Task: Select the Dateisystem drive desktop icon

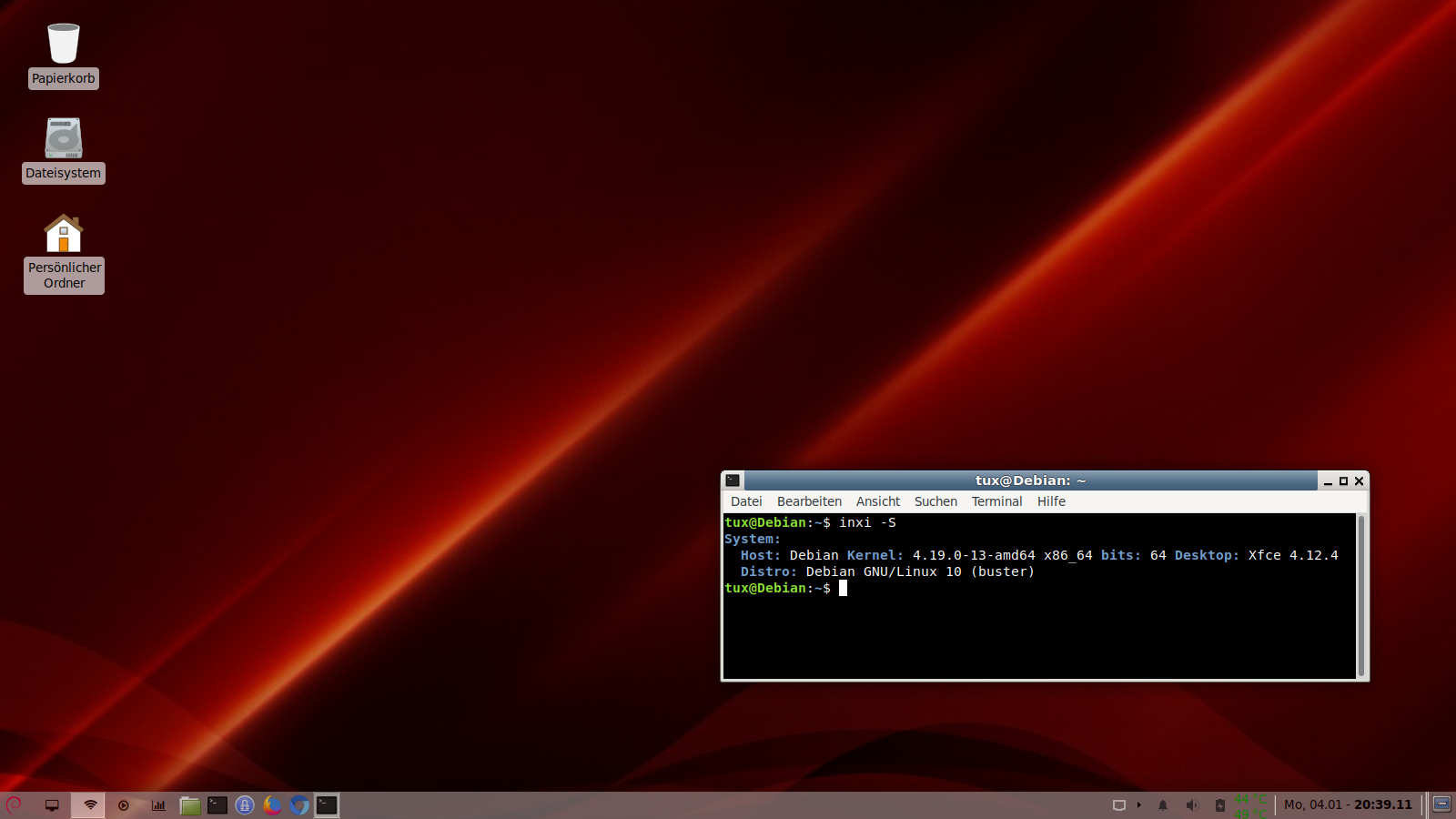Action: point(64,150)
